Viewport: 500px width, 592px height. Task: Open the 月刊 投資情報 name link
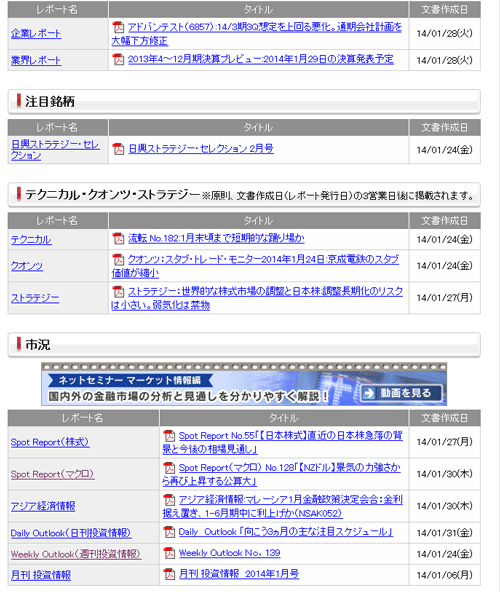tap(41, 575)
